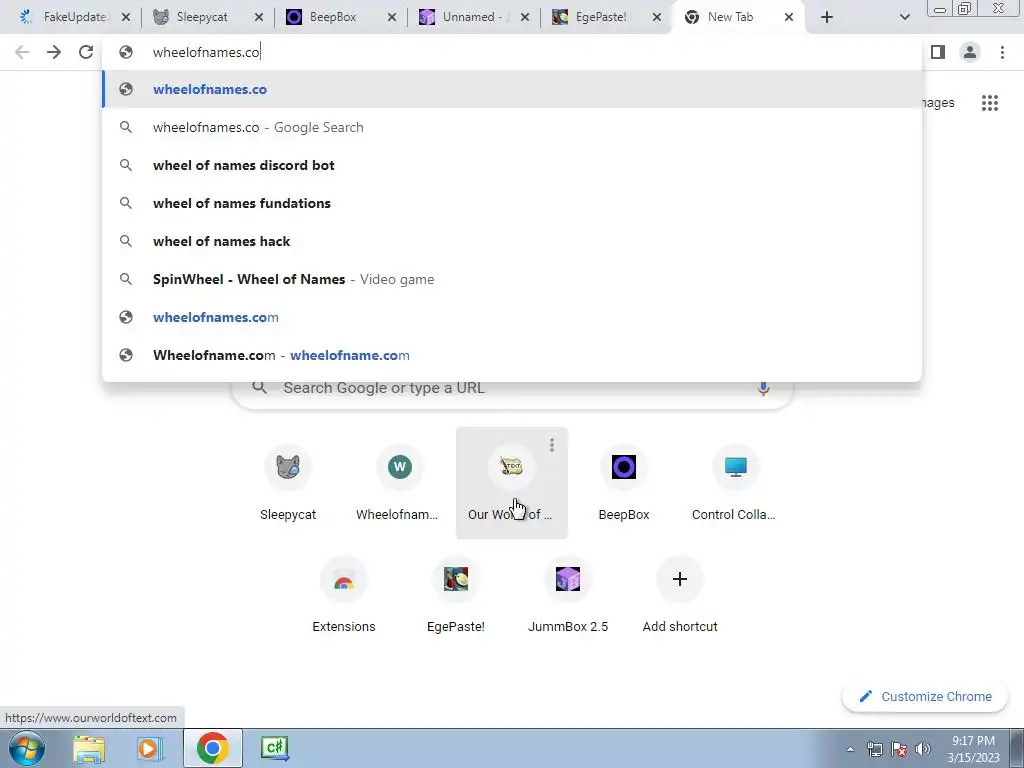The height and width of the screenshot is (768, 1024).
Task: Go back with the back arrow
Action: (x=22, y=52)
